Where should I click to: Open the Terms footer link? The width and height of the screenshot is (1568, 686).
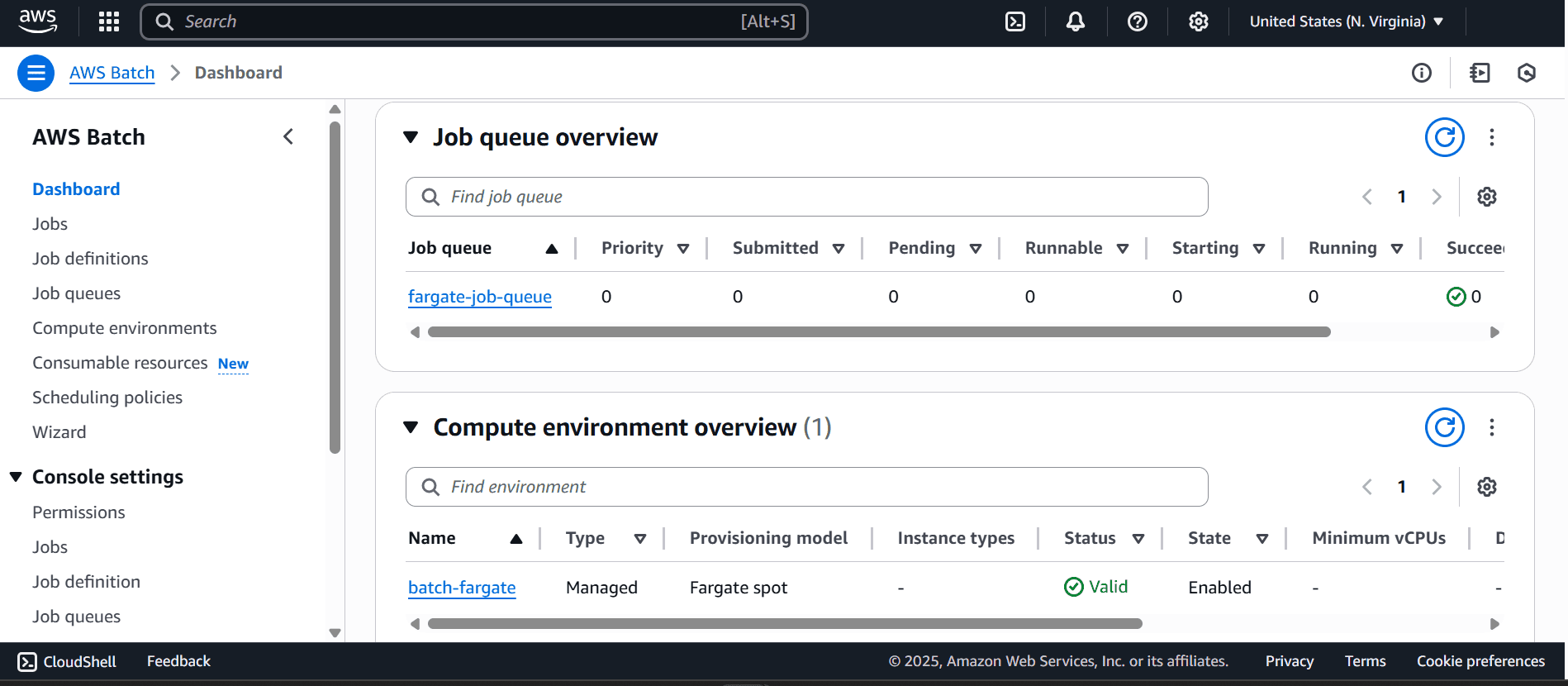coord(1365,661)
